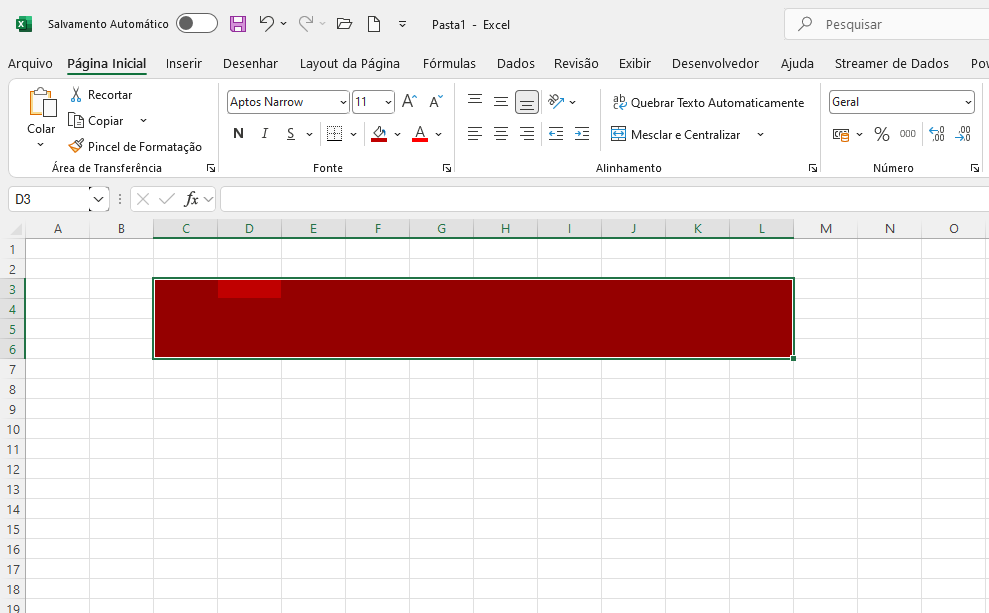Click Quebrar Texto Automaticamente button

coord(707,103)
